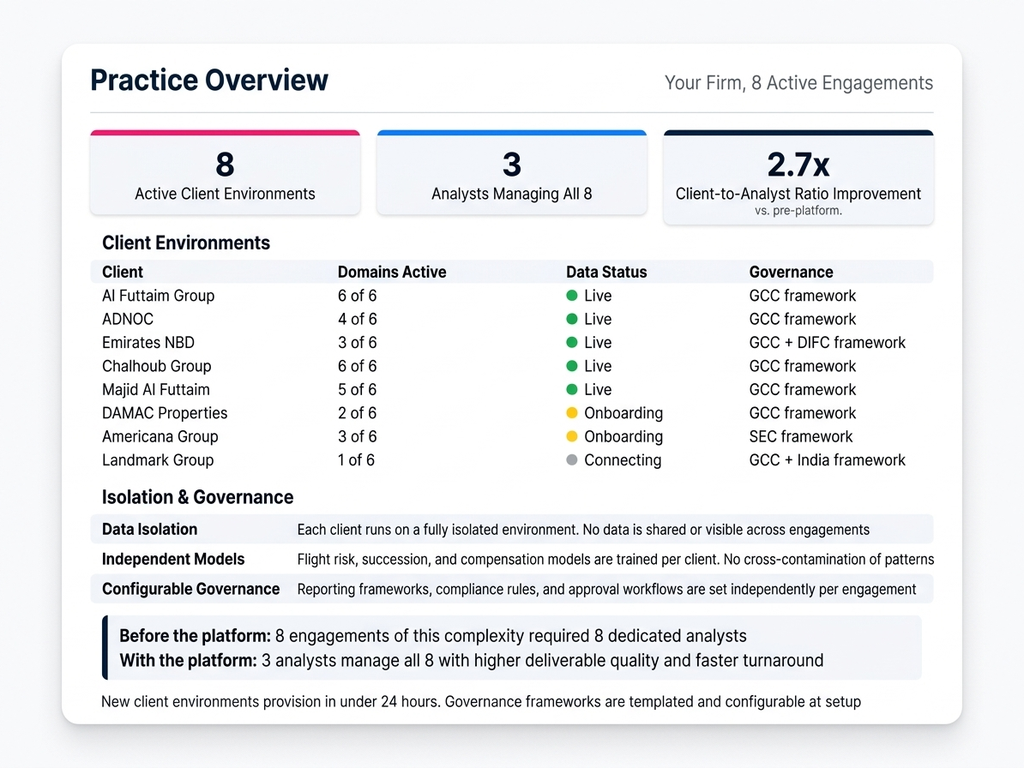
Task: Click the green status dot for Chalhoub Group
Action: coord(572,366)
